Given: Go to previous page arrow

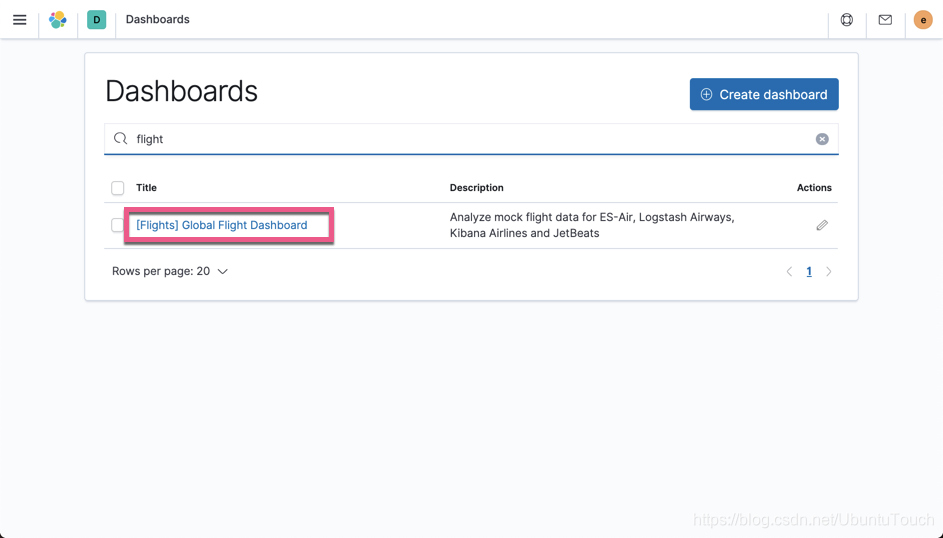Looking at the screenshot, I should (789, 272).
